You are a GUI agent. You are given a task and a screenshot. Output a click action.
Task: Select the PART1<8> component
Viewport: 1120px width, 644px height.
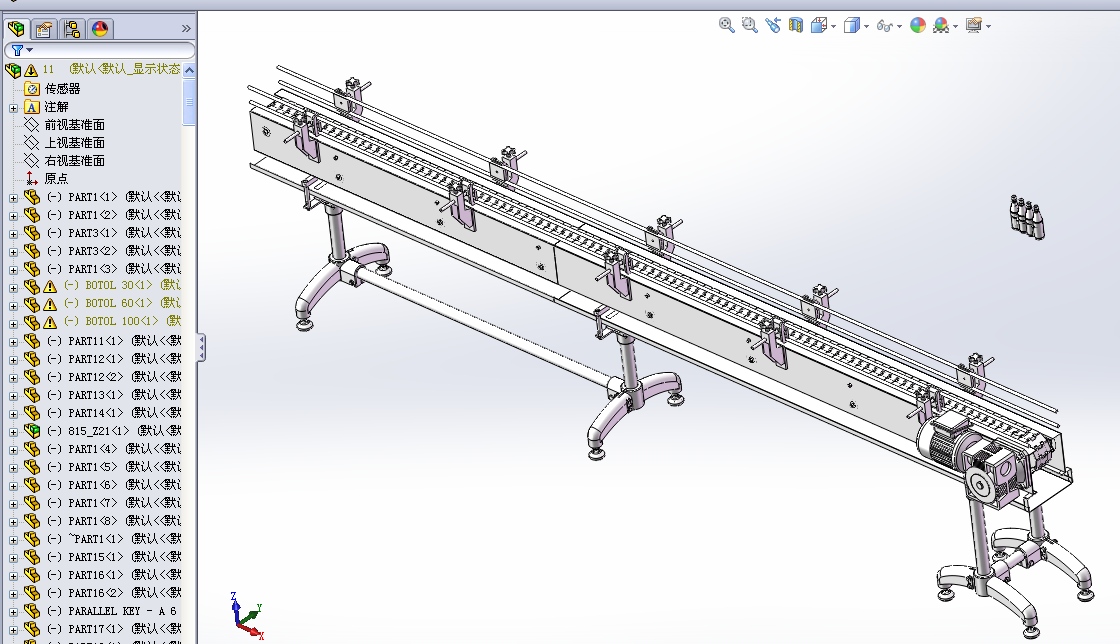pos(114,520)
